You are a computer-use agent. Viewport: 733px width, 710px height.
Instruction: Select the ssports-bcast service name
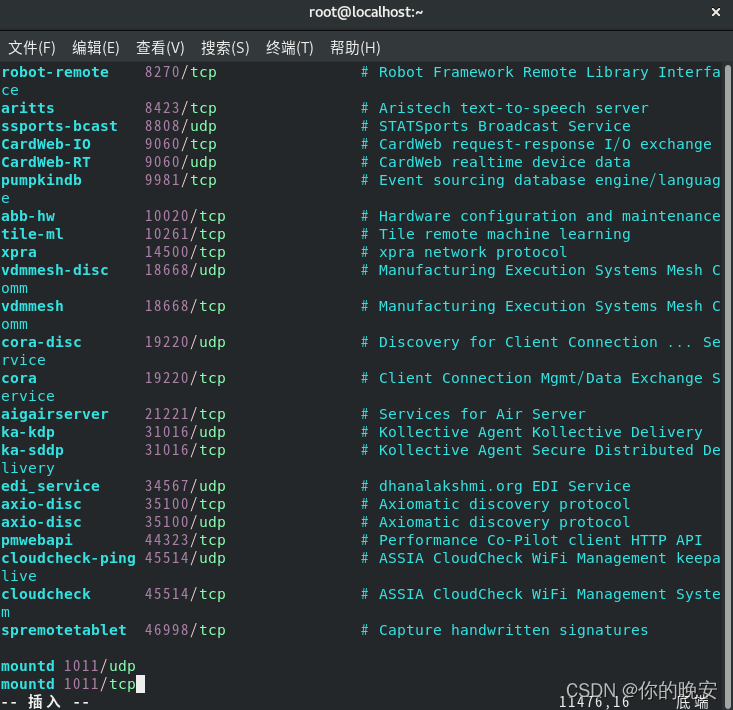point(59,126)
